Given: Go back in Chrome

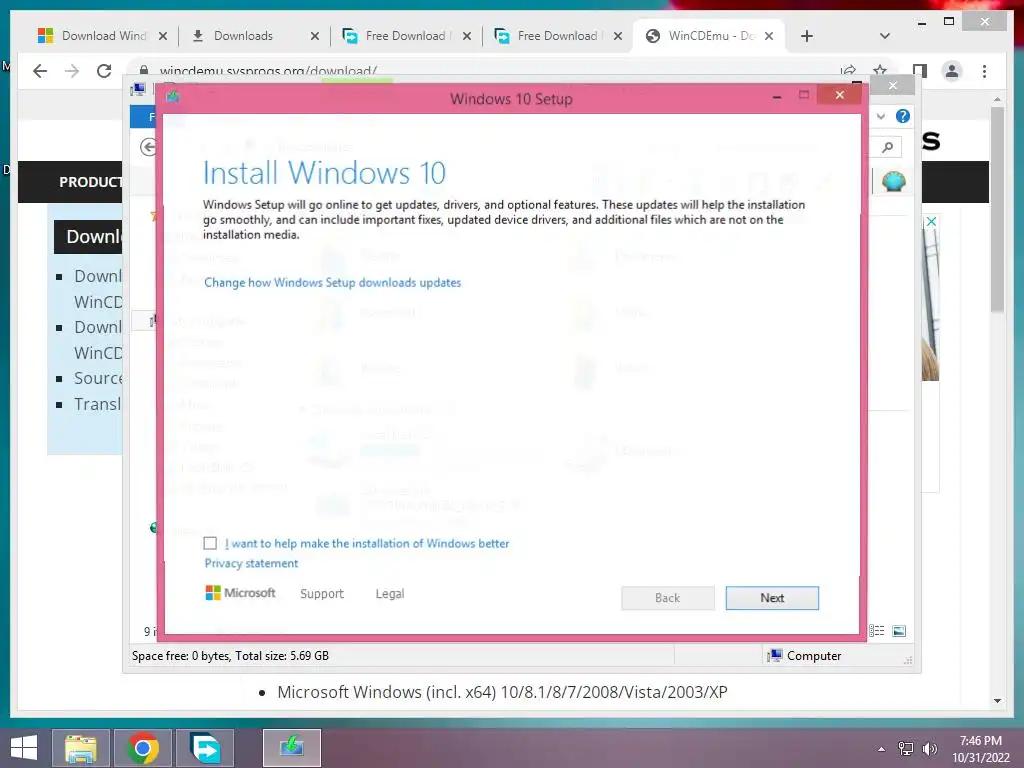Looking at the screenshot, I should tap(40, 71).
